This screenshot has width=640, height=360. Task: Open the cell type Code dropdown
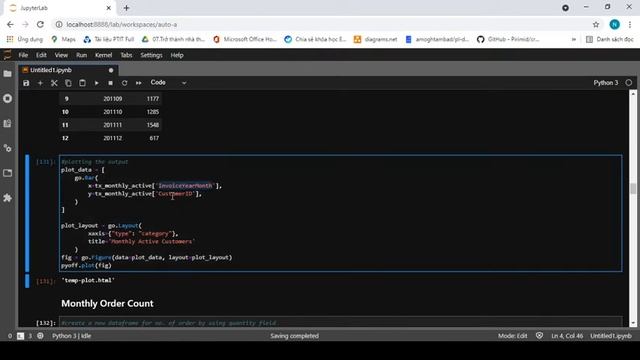pyautogui.click(x=168, y=83)
